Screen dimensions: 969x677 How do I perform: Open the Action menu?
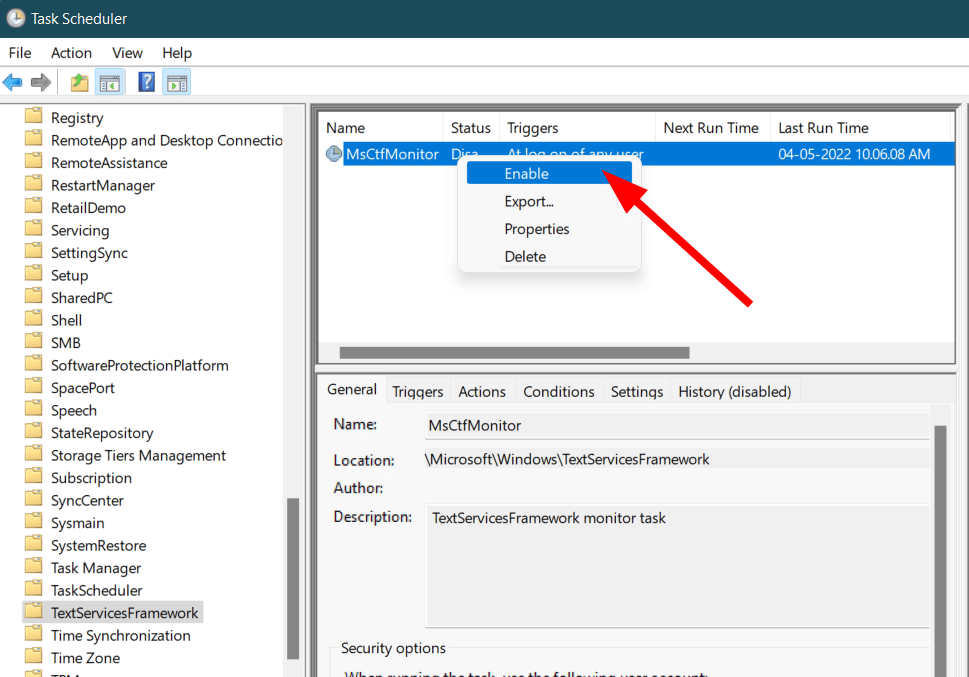(x=70, y=52)
